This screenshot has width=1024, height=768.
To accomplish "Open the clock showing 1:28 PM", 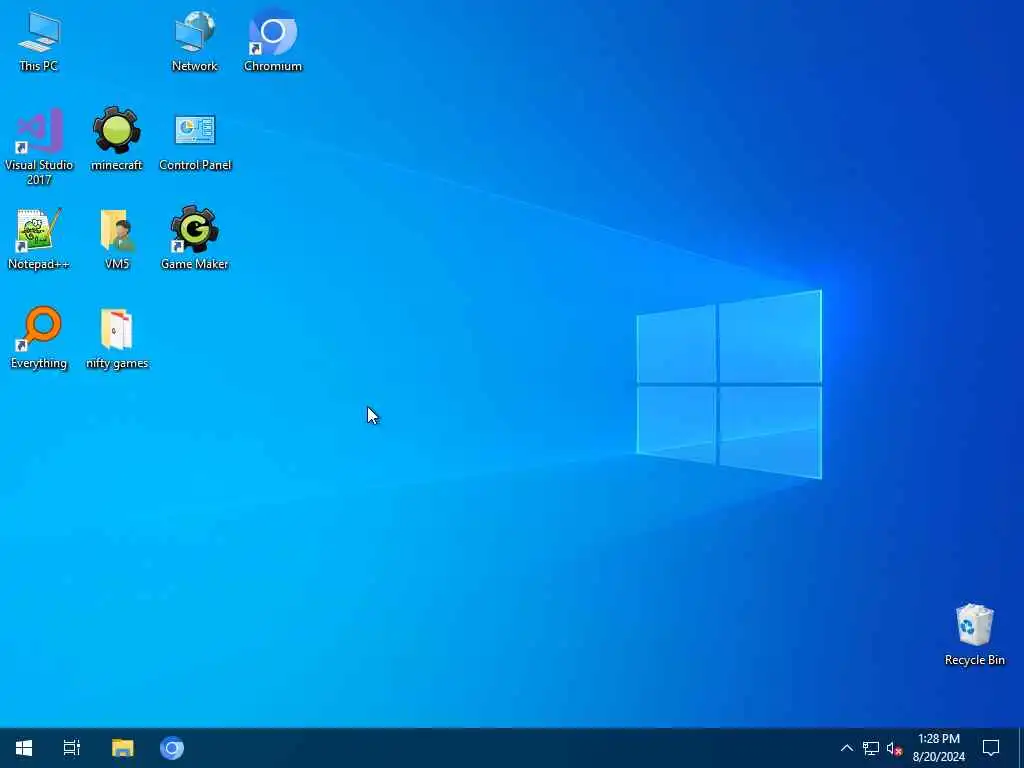I will click(938, 748).
